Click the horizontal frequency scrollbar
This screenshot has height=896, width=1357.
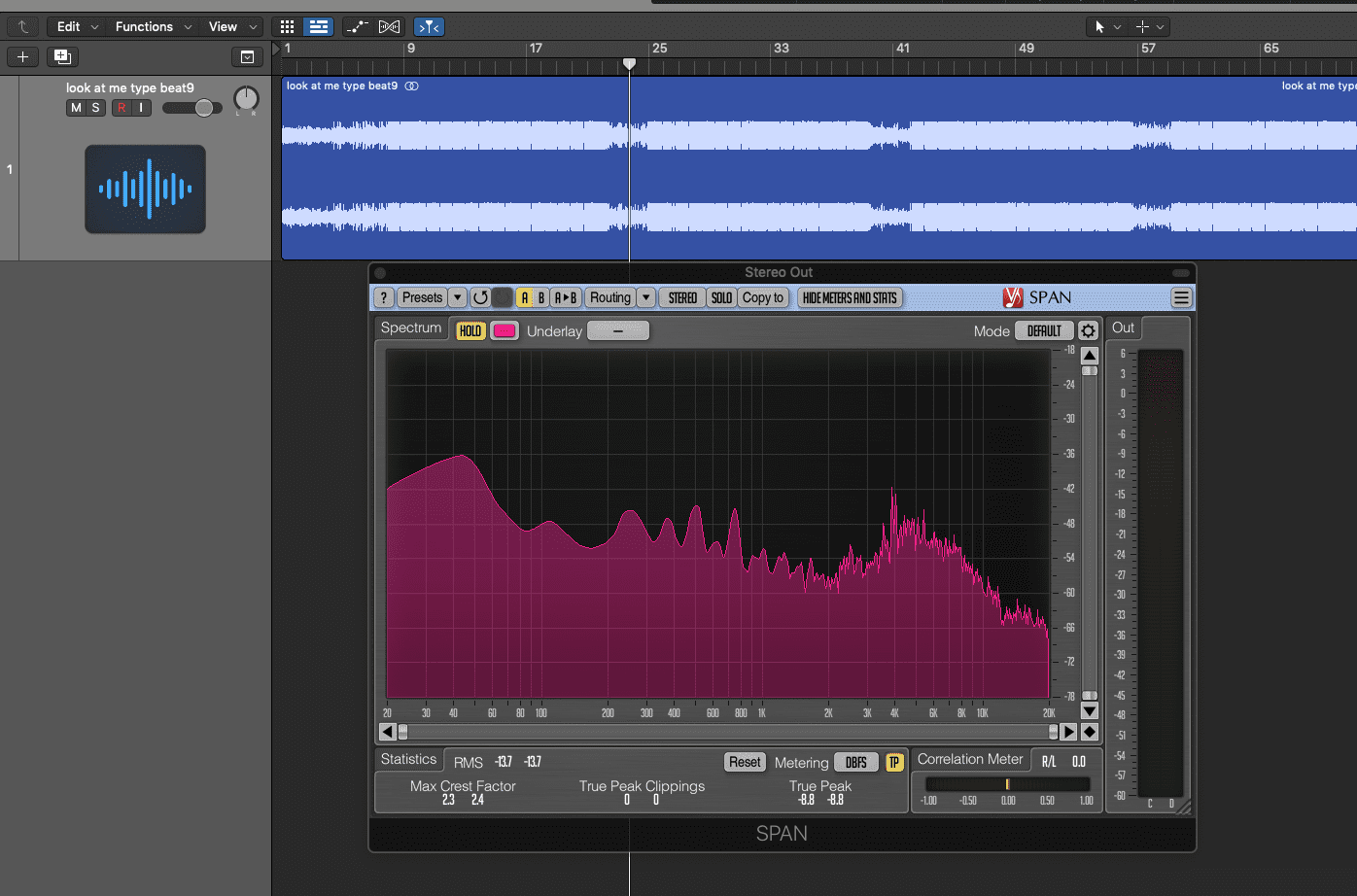[727, 732]
